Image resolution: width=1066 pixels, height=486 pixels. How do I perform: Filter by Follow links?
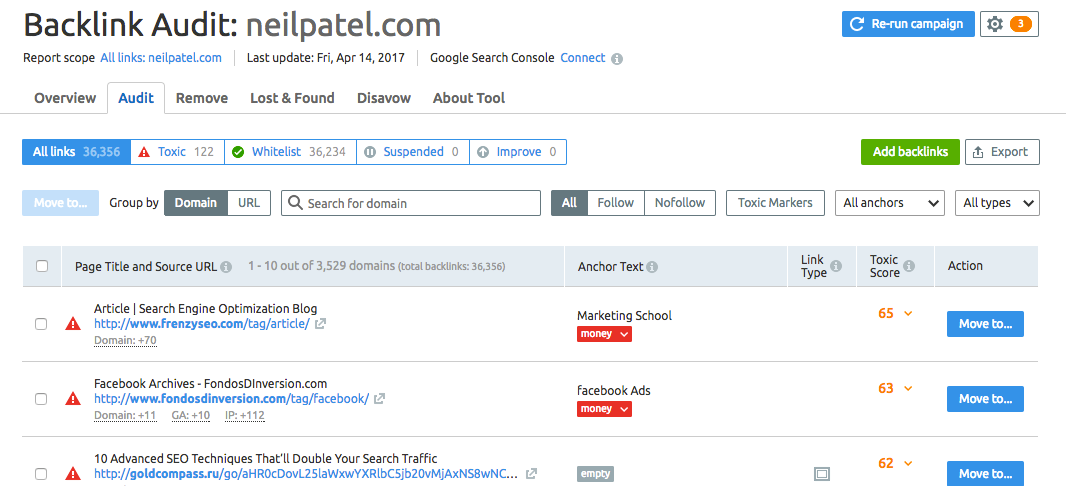pyautogui.click(x=615, y=203)
